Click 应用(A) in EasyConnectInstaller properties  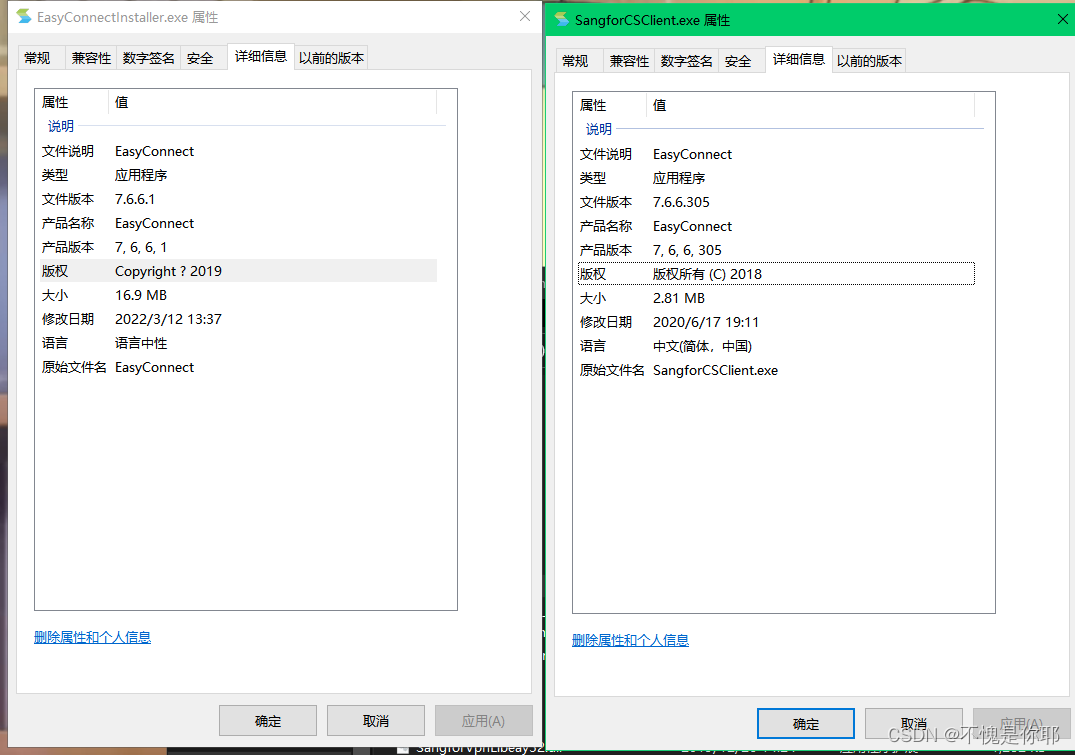pyautogui.click(x=483, y=721)
